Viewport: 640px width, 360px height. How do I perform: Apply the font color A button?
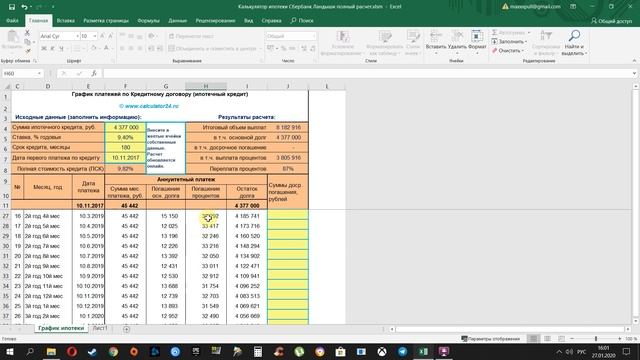[x=106, y=49]
